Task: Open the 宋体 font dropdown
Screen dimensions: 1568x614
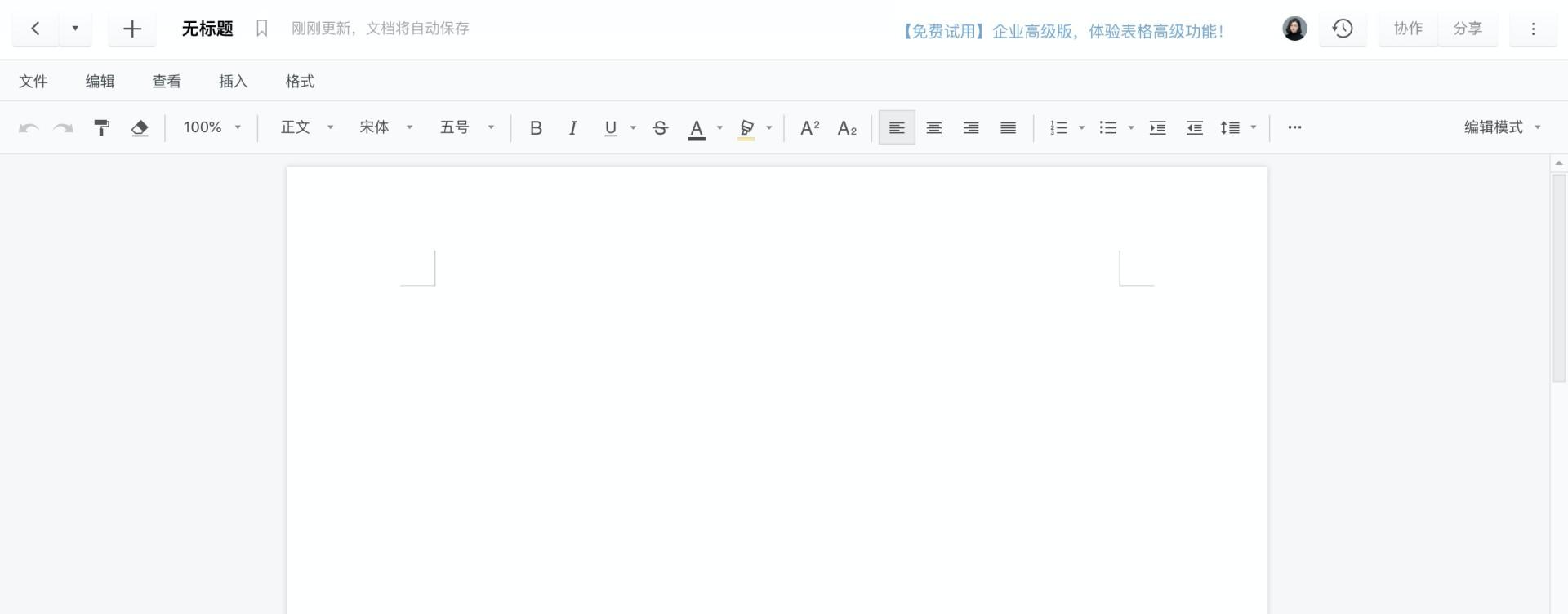Action: click(386, 127)
